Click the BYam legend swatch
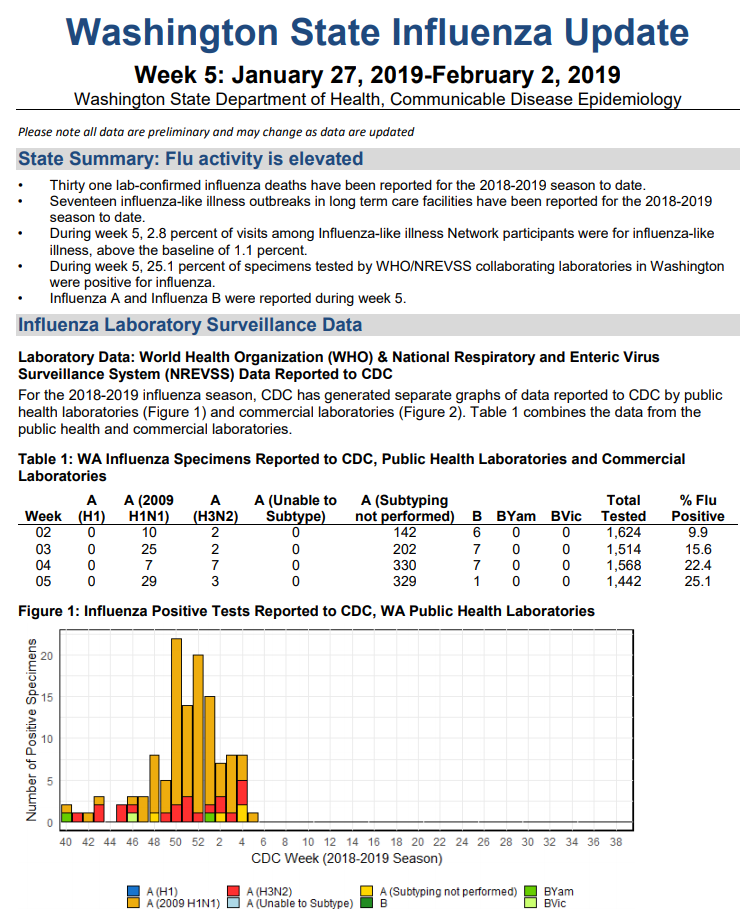The image size is (740, 913). click(533, 890)
